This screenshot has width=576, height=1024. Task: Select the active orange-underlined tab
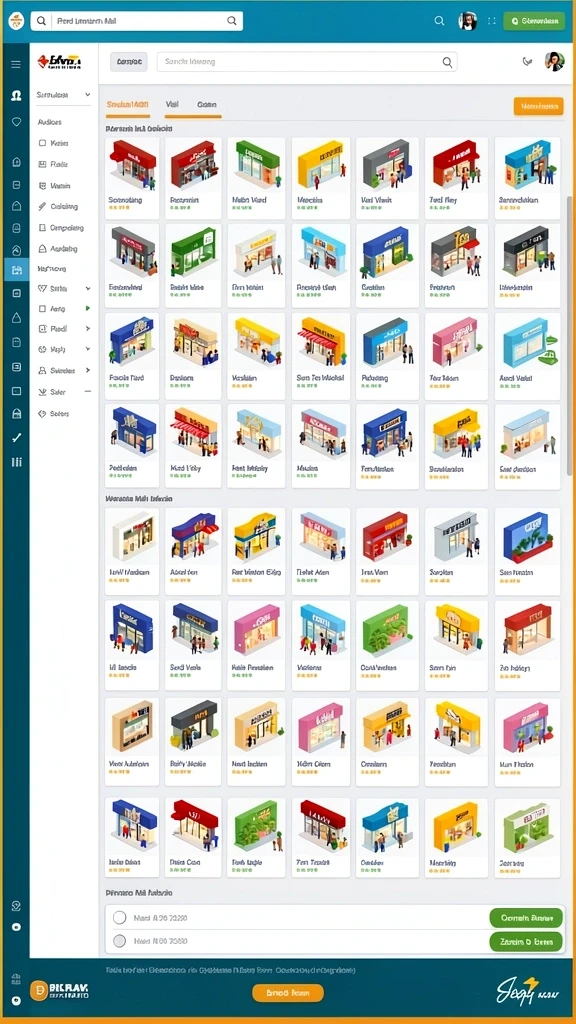pyautogui.click(x=127, y=104)
